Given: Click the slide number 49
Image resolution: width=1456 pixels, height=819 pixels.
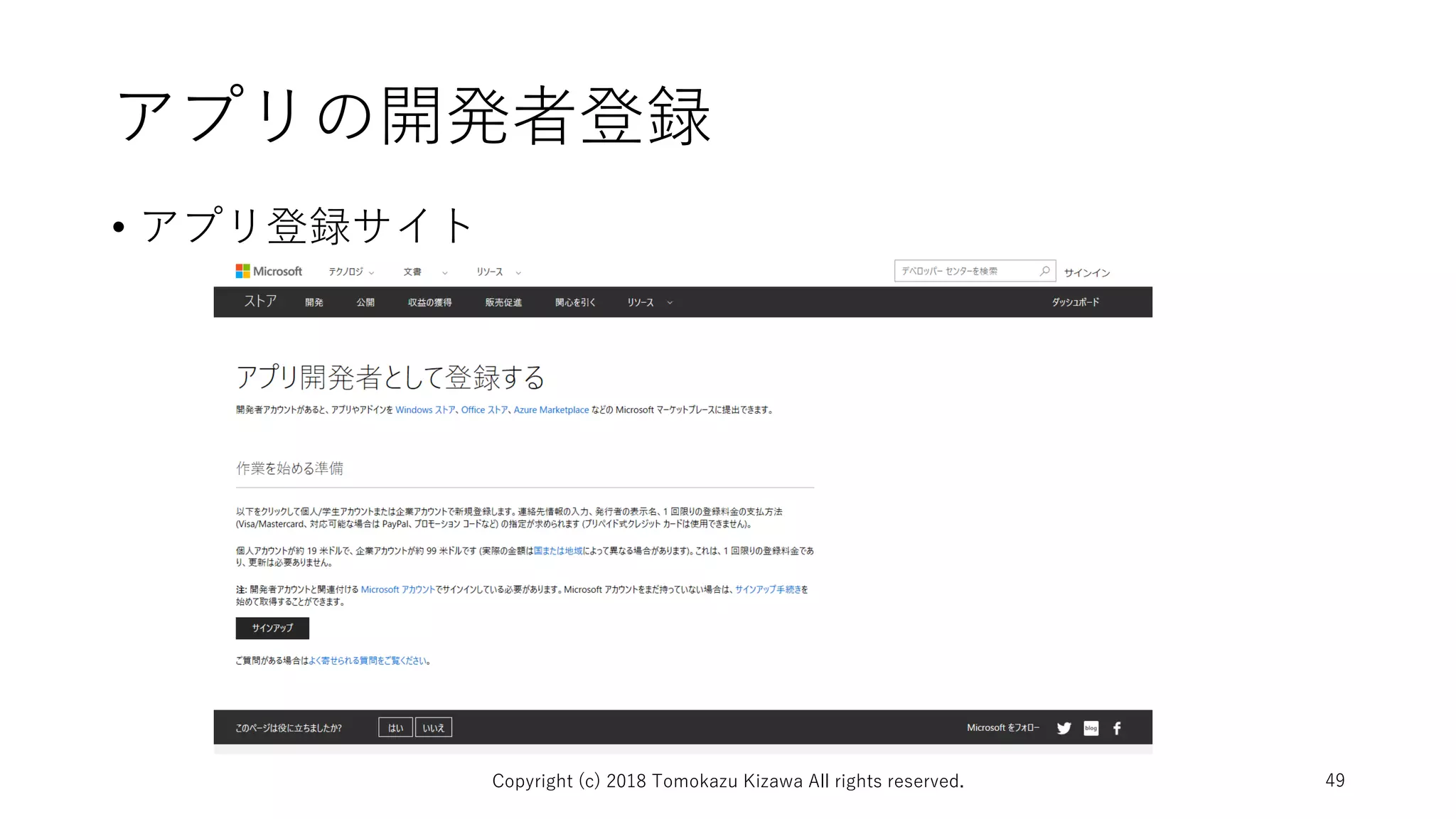Looking at the screenshot, I should (1335, 780).
